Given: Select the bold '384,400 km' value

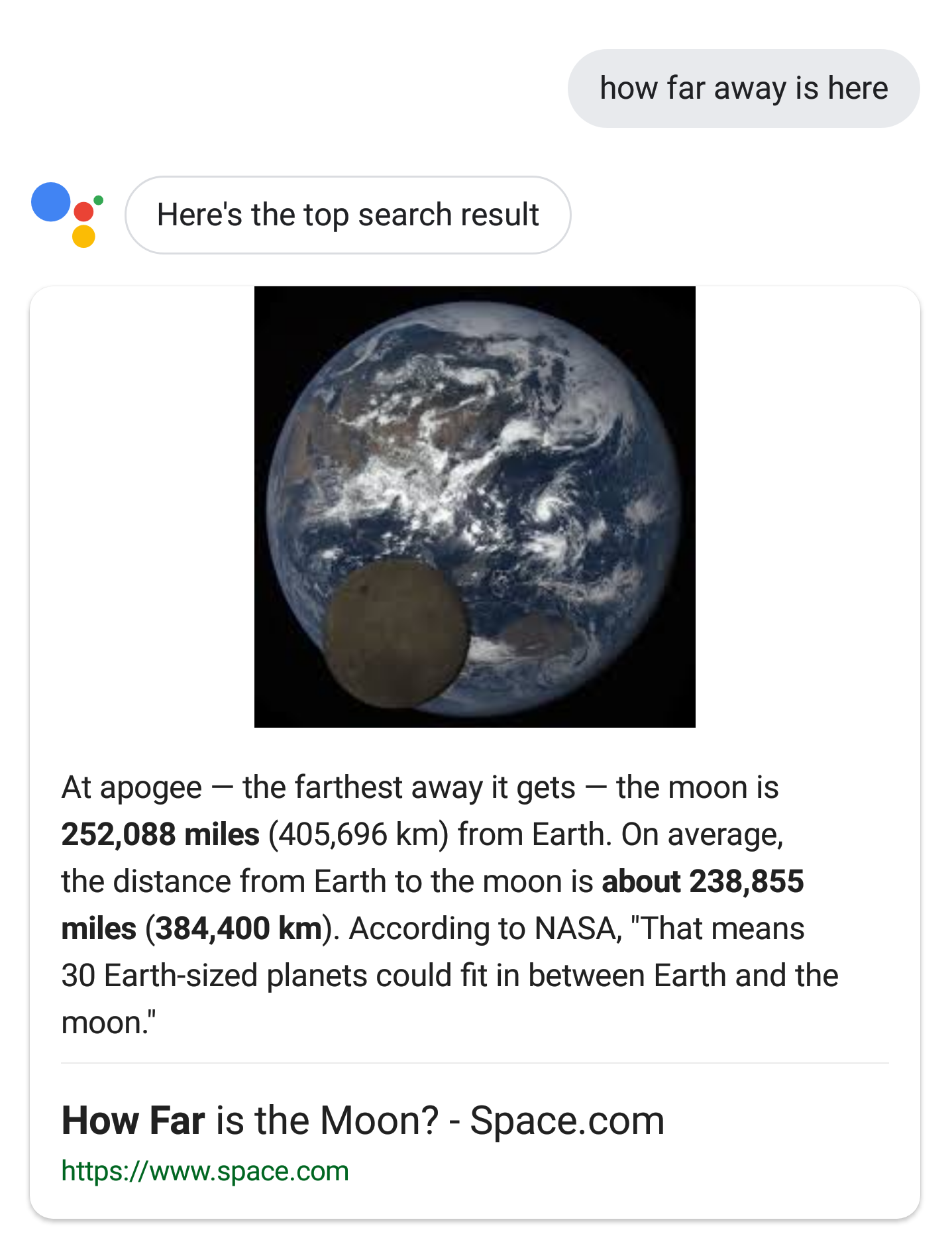Looking at the screenshot, I should tap(238, 928).
